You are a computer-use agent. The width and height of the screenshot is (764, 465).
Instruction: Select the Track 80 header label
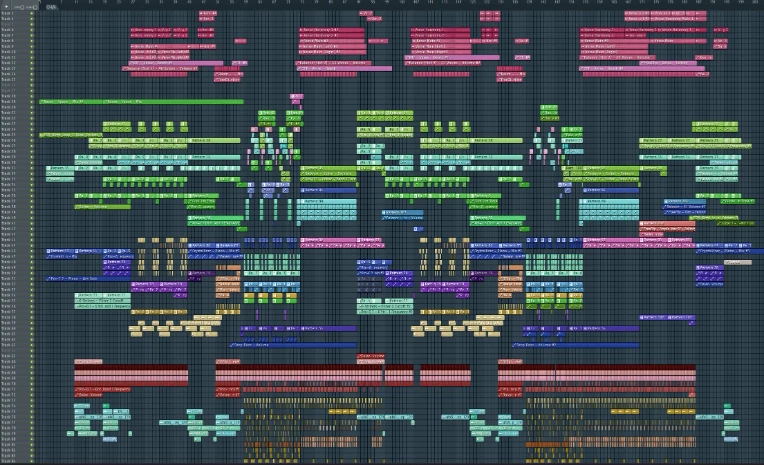(8, 439)
